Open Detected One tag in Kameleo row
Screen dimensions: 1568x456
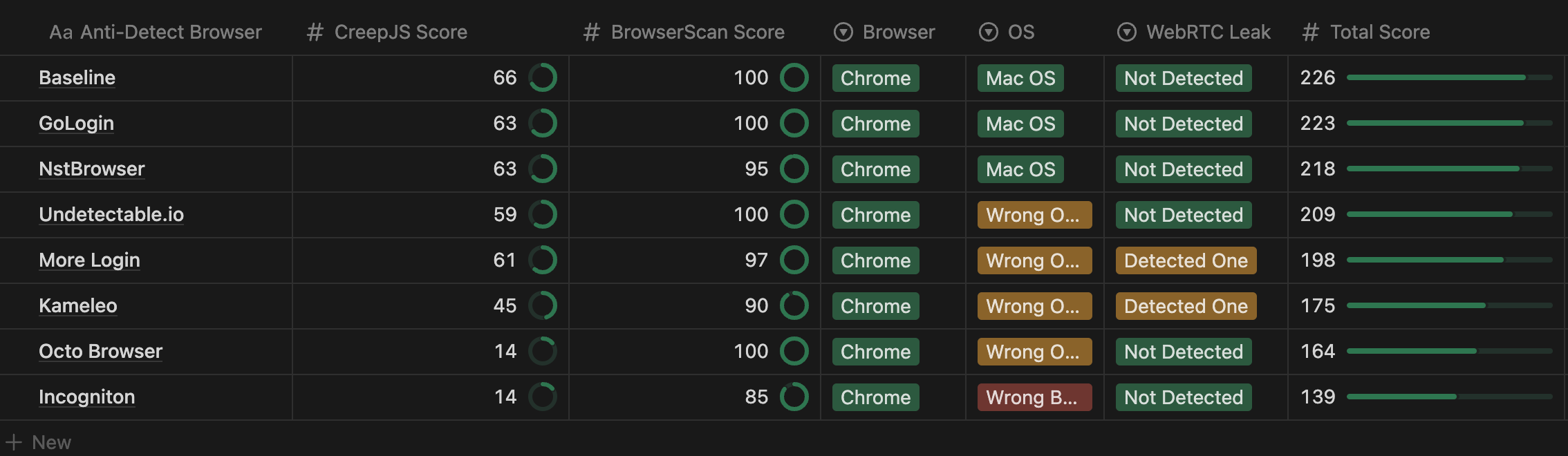1186,306
